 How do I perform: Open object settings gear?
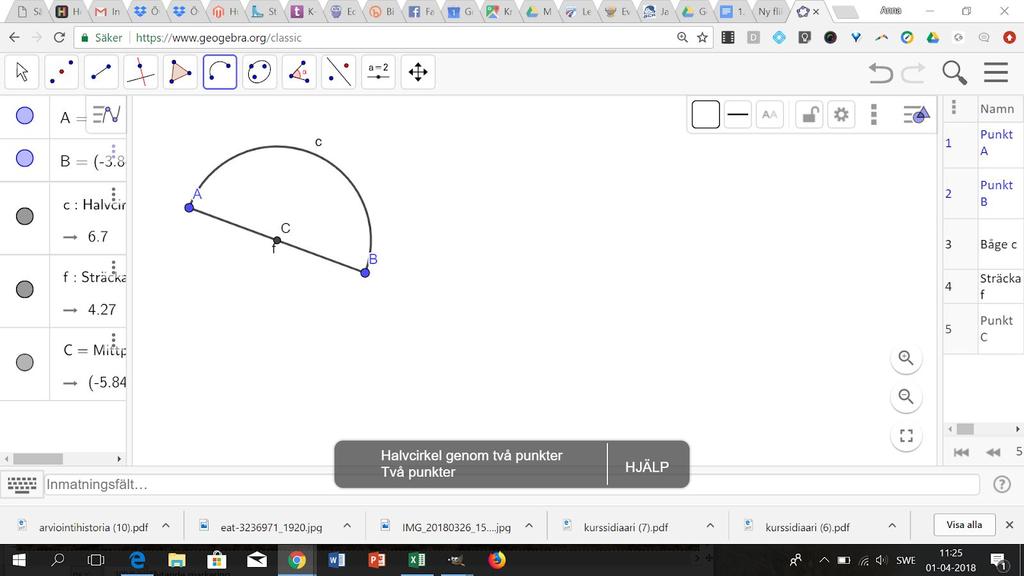(841, 115)
